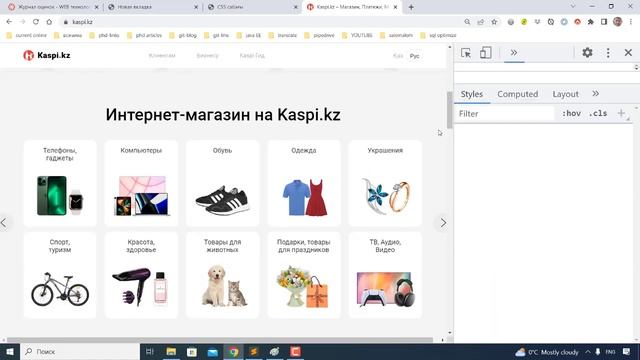The image size is (640, 360).
Task: Click the page vertical scrollbar thumb
Action: [450, 110]
